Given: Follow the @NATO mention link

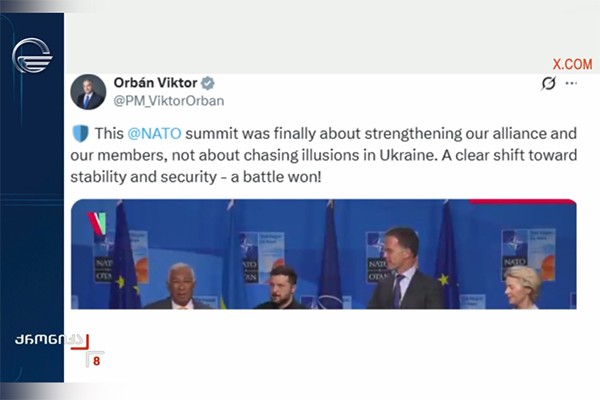Looking at the screenshot, I should (x=154, y=134).
